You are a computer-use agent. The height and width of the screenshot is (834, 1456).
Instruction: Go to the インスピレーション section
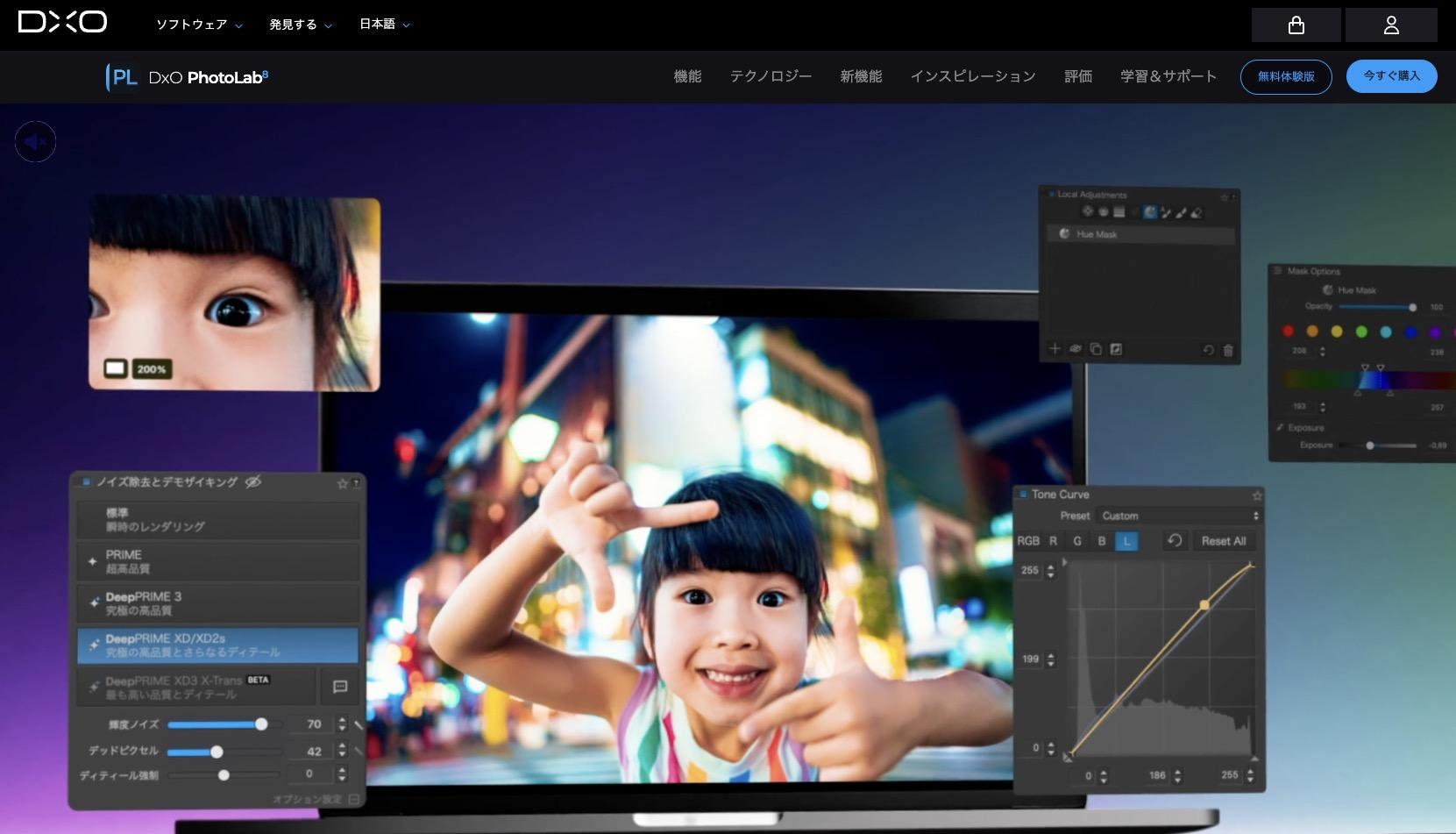pos(973,76)
